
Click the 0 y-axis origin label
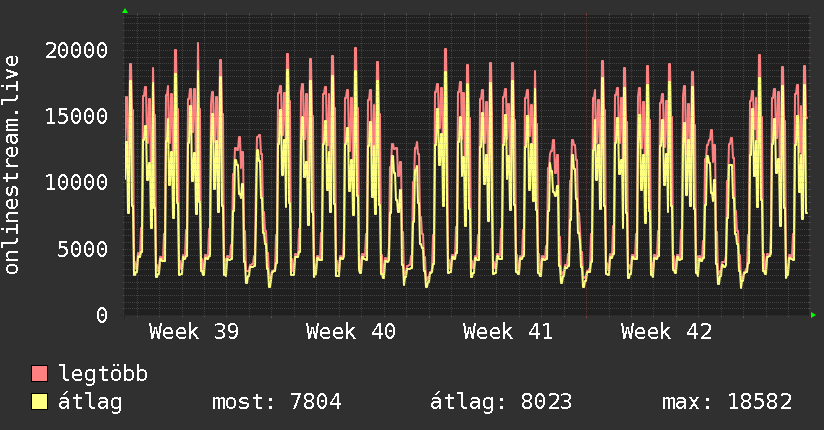pos(102,315)
